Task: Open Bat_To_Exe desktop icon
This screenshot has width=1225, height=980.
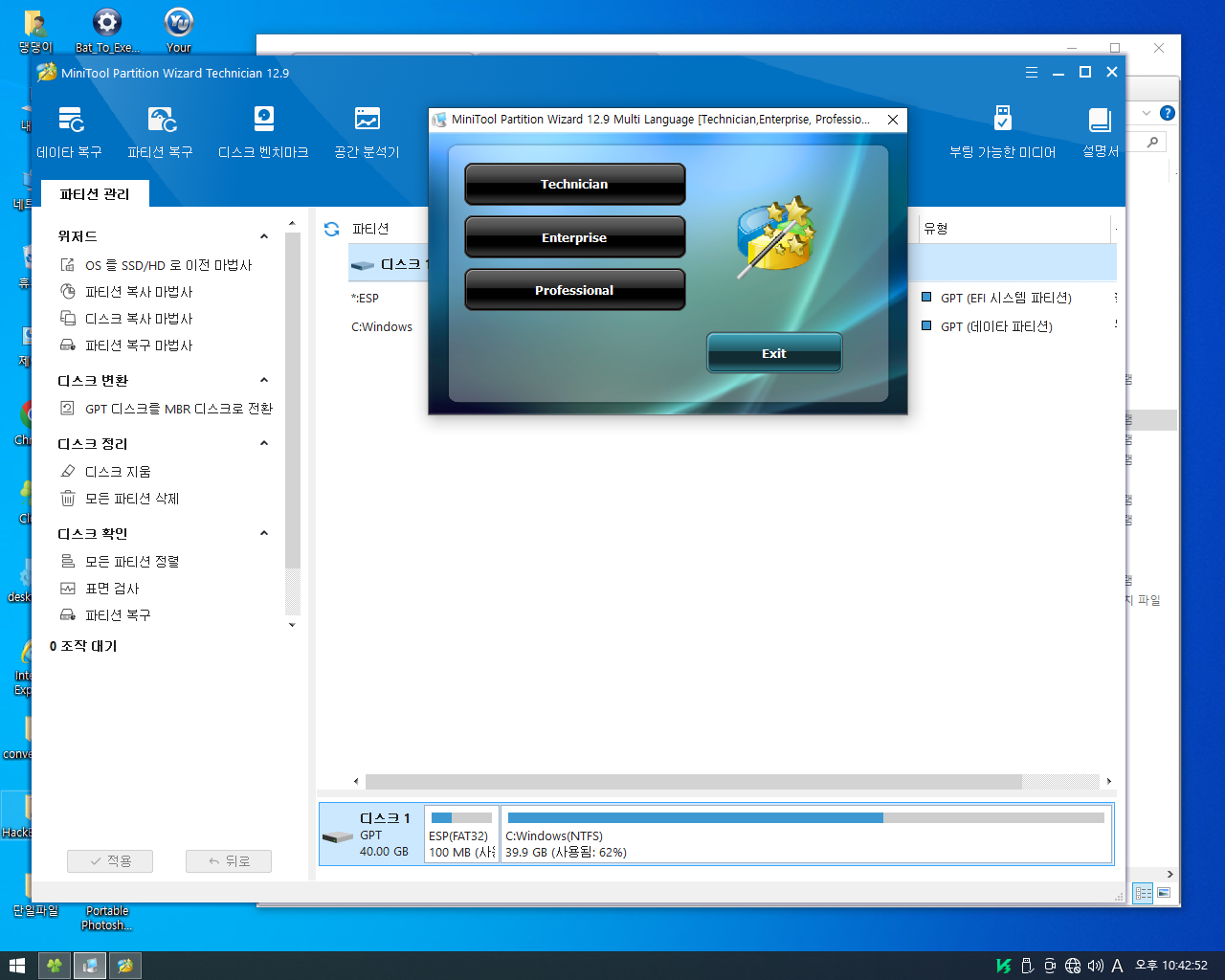Action: click(x=107, y=31)
